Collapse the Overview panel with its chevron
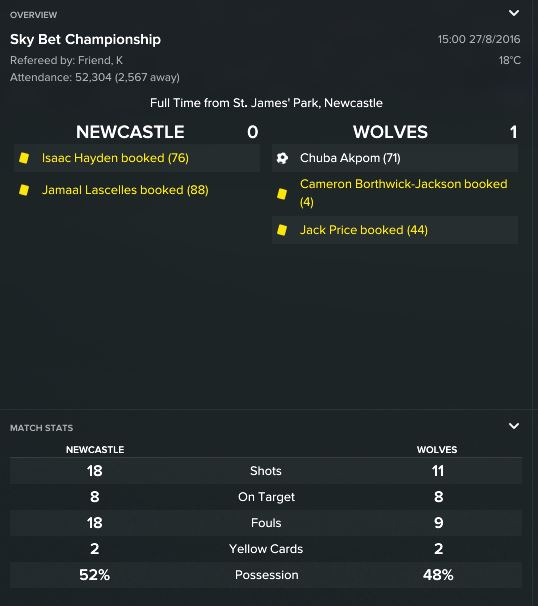Screen dimensions: 538x606 point(514,13)
